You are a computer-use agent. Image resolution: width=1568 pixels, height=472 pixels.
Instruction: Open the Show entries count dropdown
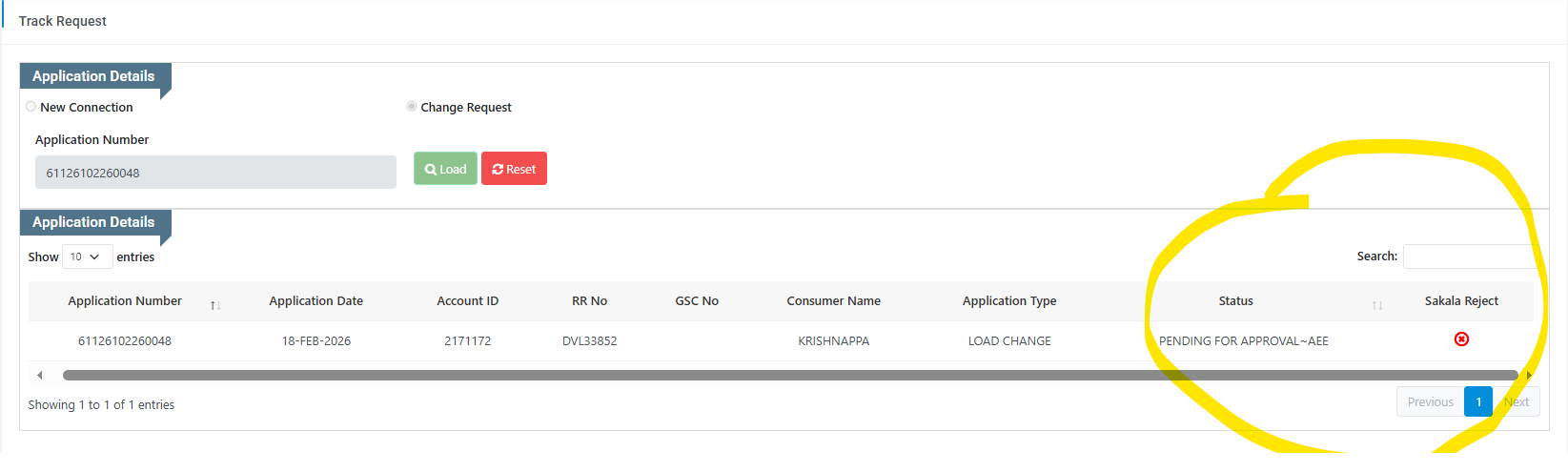[87, 257]
